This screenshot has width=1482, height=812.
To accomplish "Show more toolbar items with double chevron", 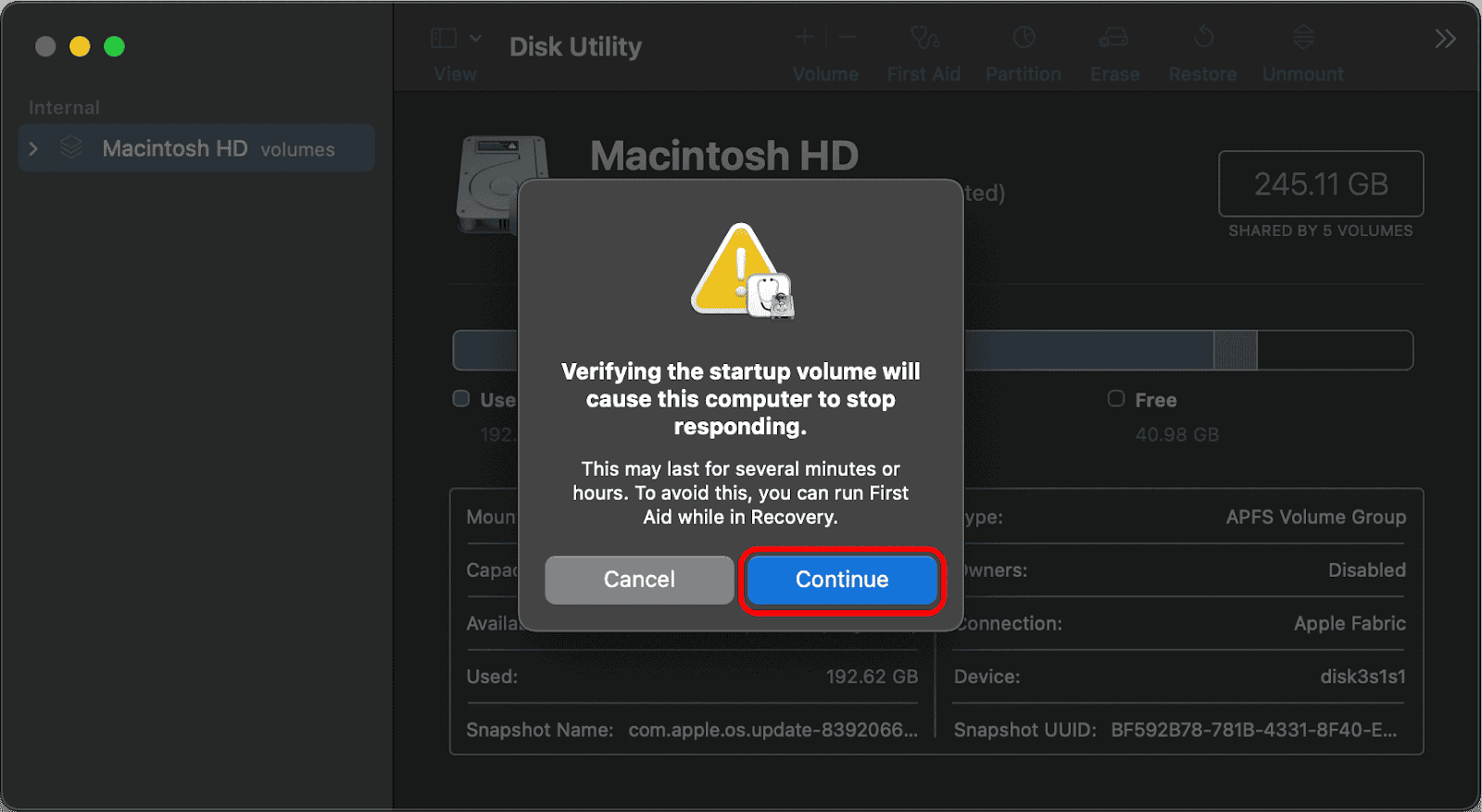I will [1445, 39].
